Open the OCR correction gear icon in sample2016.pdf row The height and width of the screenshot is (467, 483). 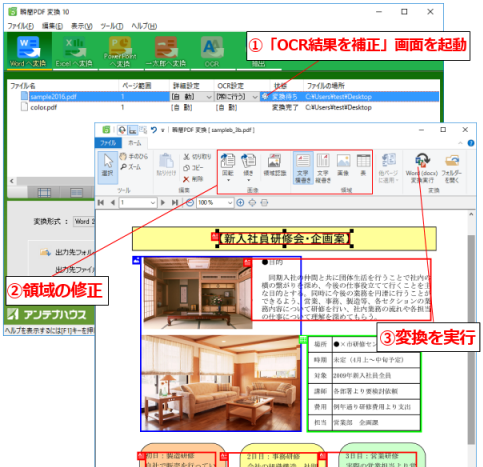tap(265, 97)
